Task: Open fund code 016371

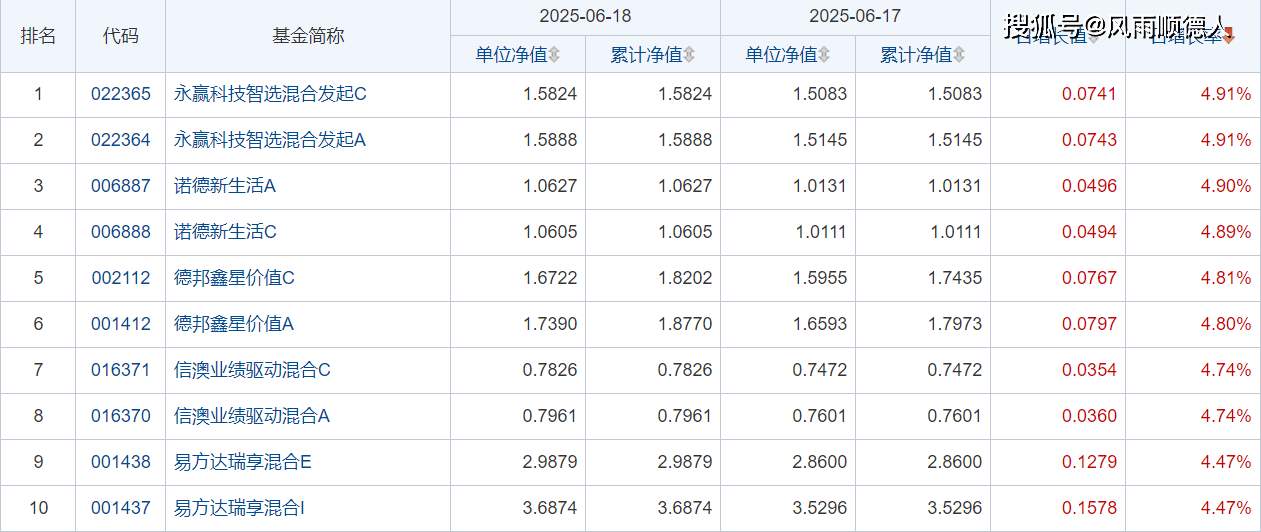Action: 121,370
